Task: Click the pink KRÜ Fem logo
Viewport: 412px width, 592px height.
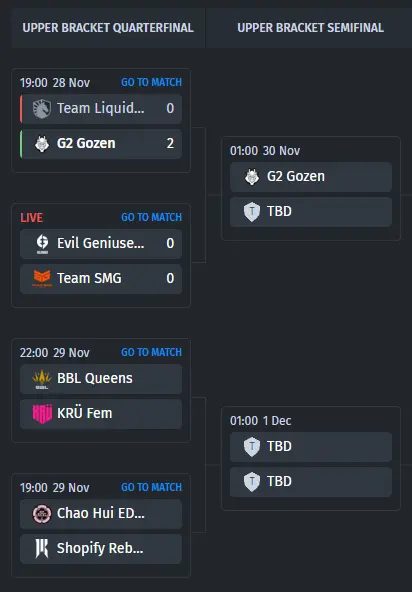Action: tap(42, 414)
